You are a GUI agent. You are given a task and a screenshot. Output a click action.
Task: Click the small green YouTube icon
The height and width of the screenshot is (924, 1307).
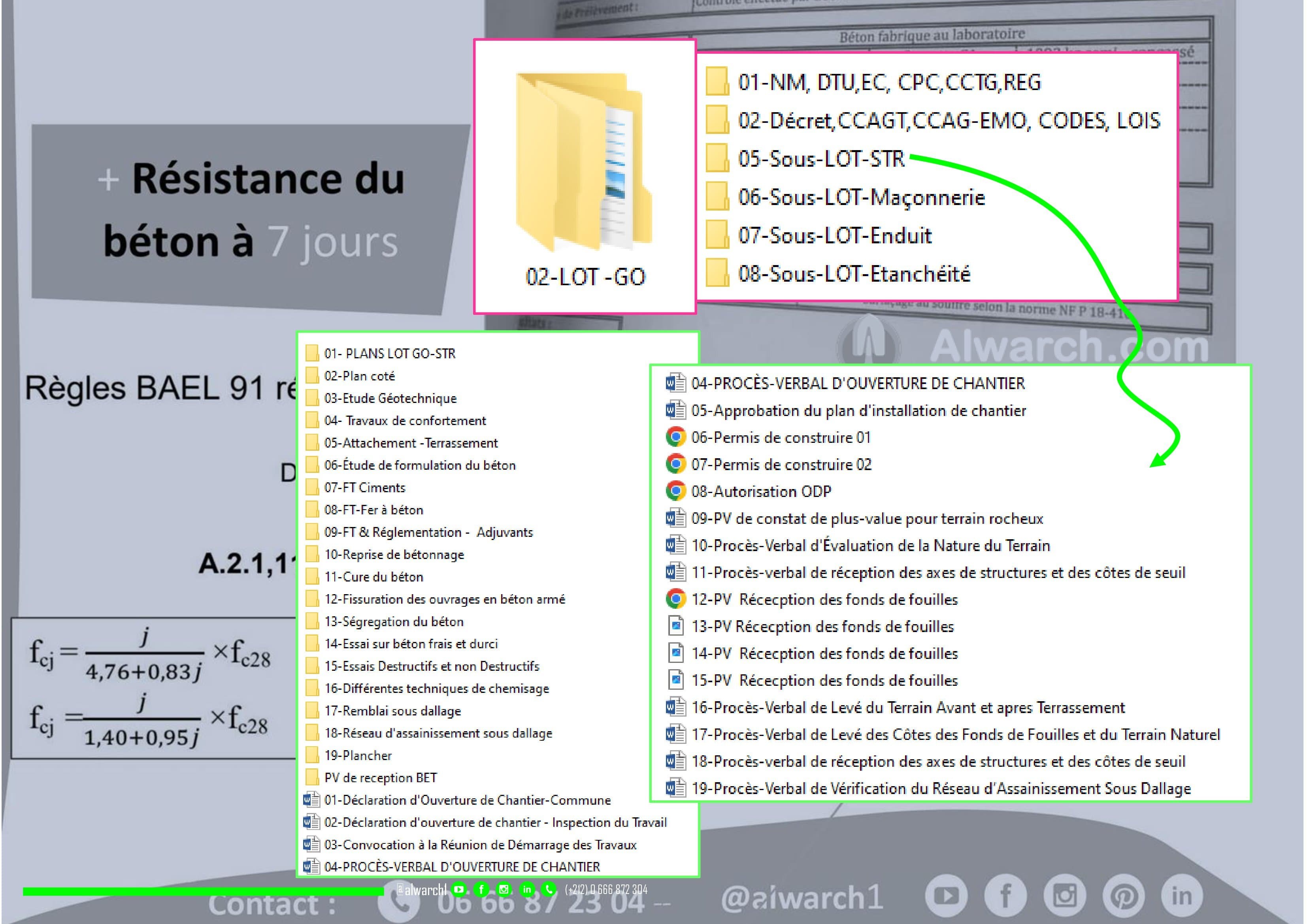pyautogui.click(x=459, y=889)
